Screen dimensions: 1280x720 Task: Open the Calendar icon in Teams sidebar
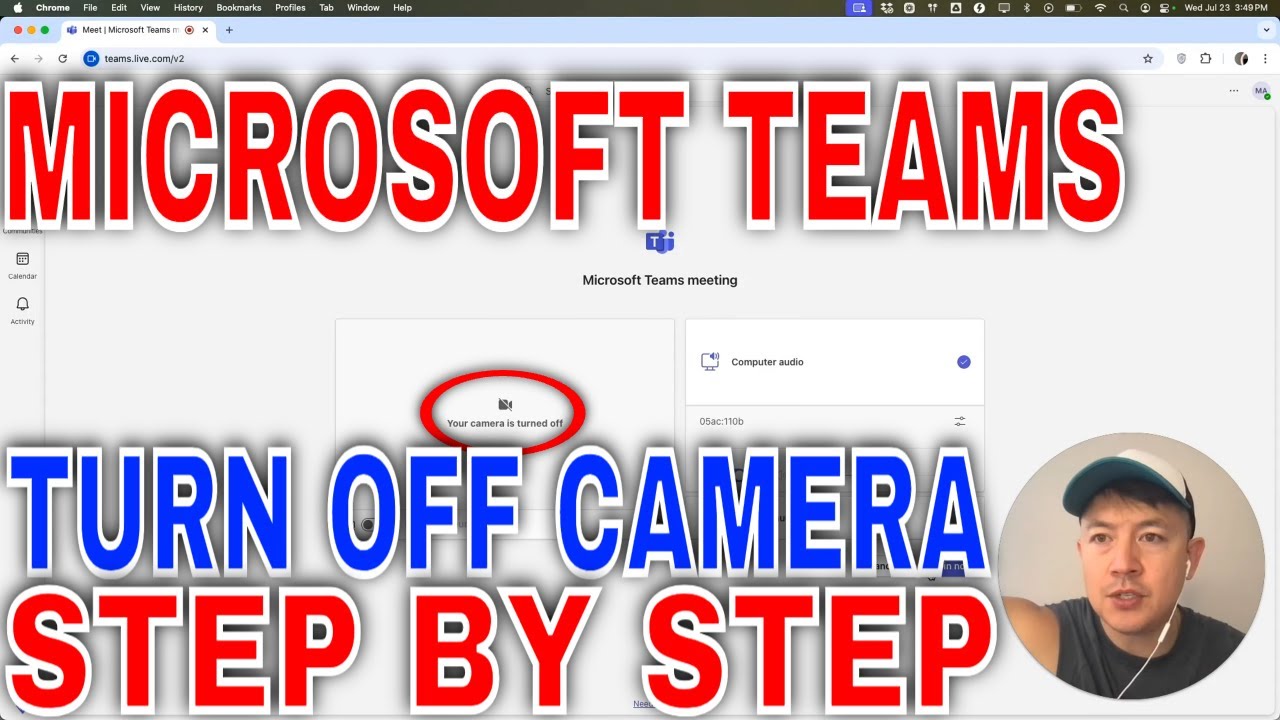22,259
